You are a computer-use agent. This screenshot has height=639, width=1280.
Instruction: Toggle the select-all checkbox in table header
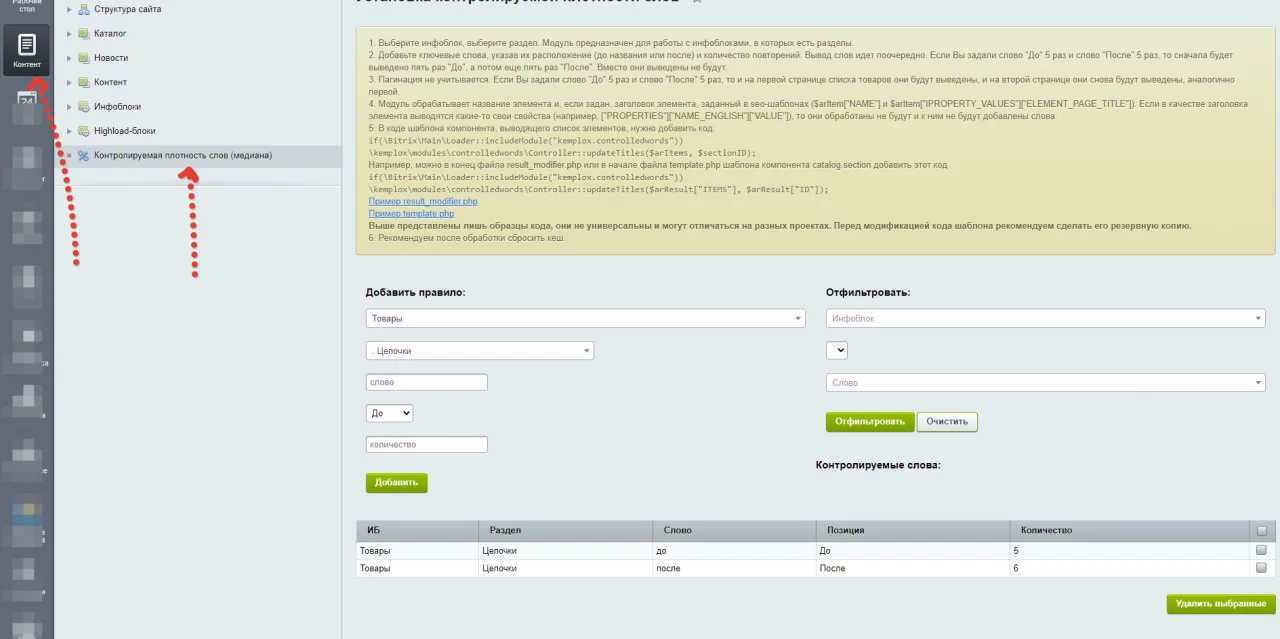pos(1261,531)
